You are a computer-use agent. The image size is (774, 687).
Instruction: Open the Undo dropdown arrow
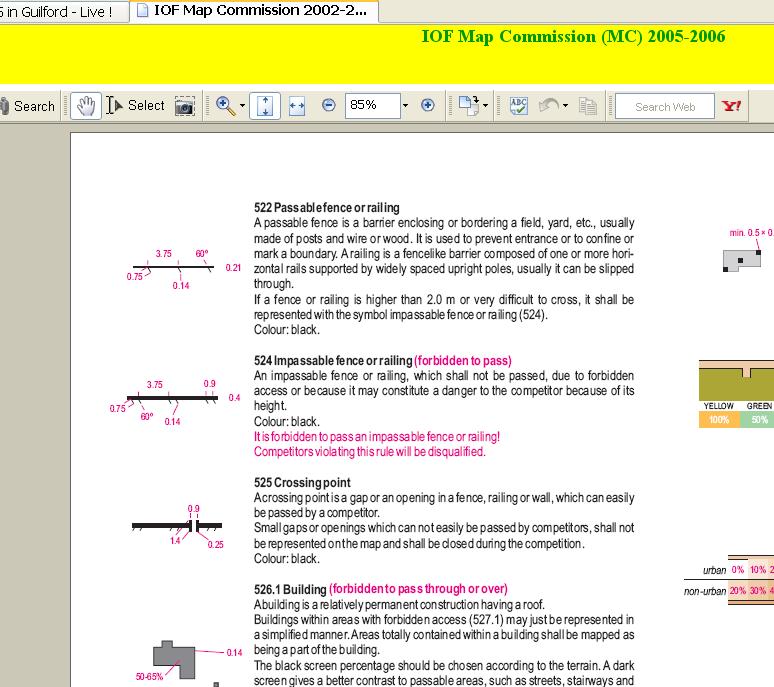(x=565, y=106)
